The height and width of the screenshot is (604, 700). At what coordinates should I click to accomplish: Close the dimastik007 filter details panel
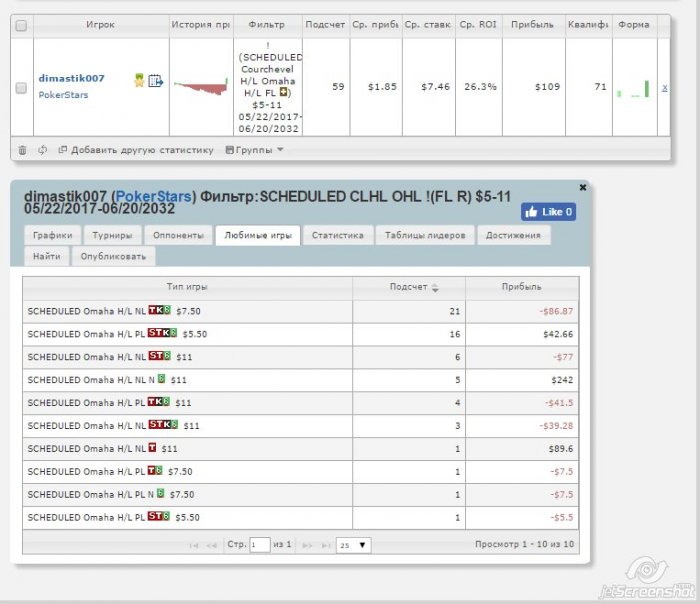(x=582, y=187)
